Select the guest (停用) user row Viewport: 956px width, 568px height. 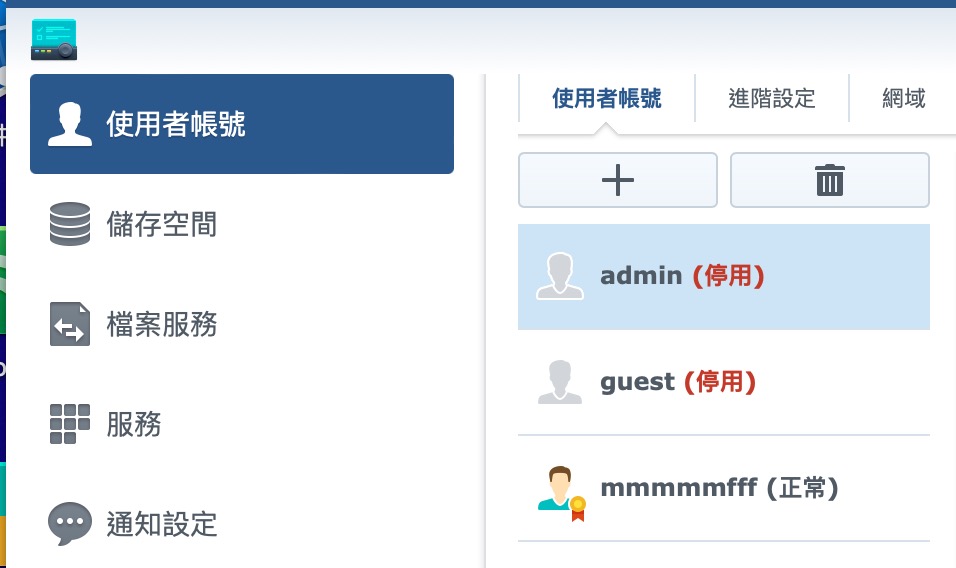click(x=724, y=382)
